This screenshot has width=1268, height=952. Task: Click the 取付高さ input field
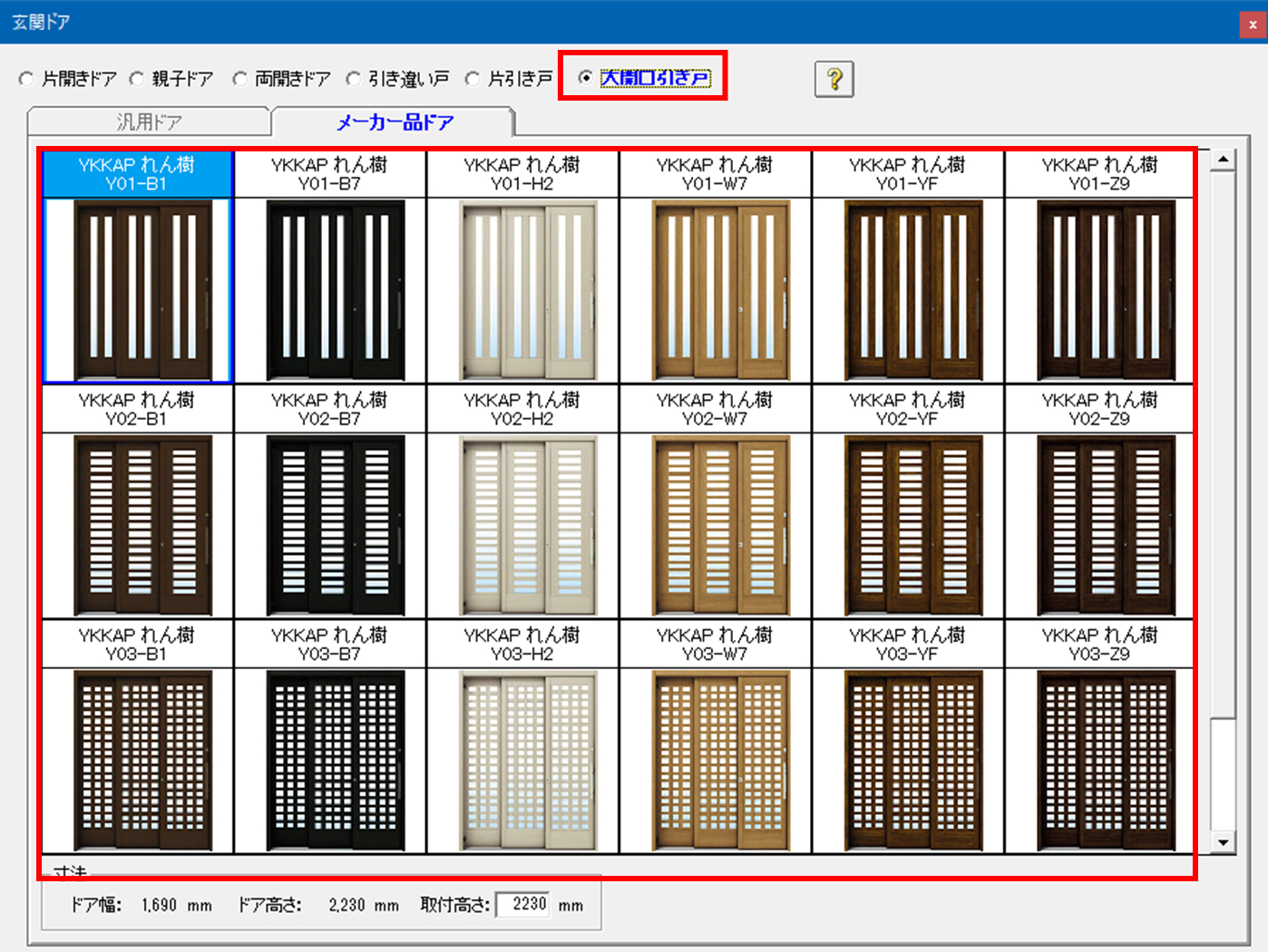524,904
